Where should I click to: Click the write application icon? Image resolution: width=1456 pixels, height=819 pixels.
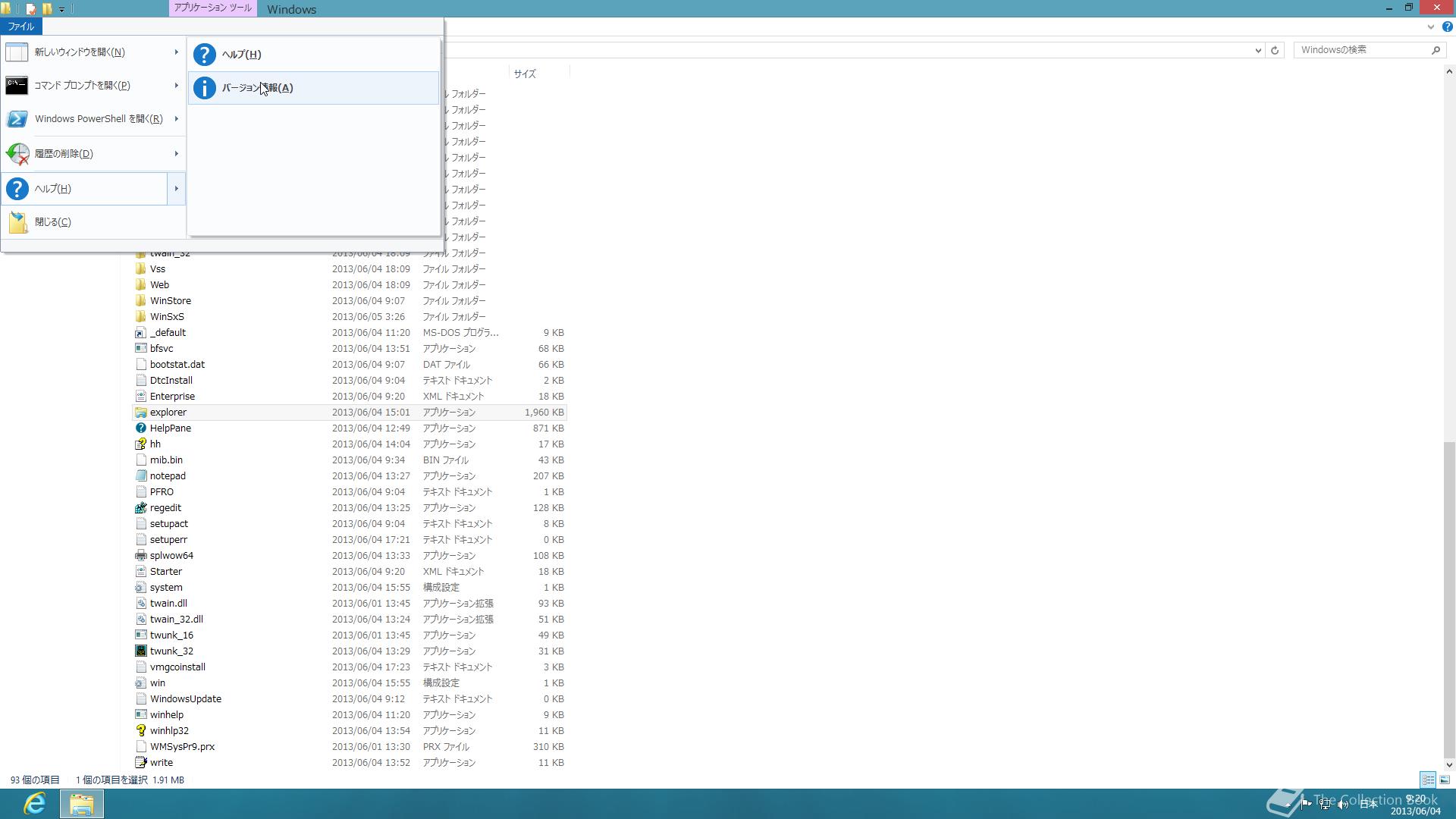tap(140, 763)
